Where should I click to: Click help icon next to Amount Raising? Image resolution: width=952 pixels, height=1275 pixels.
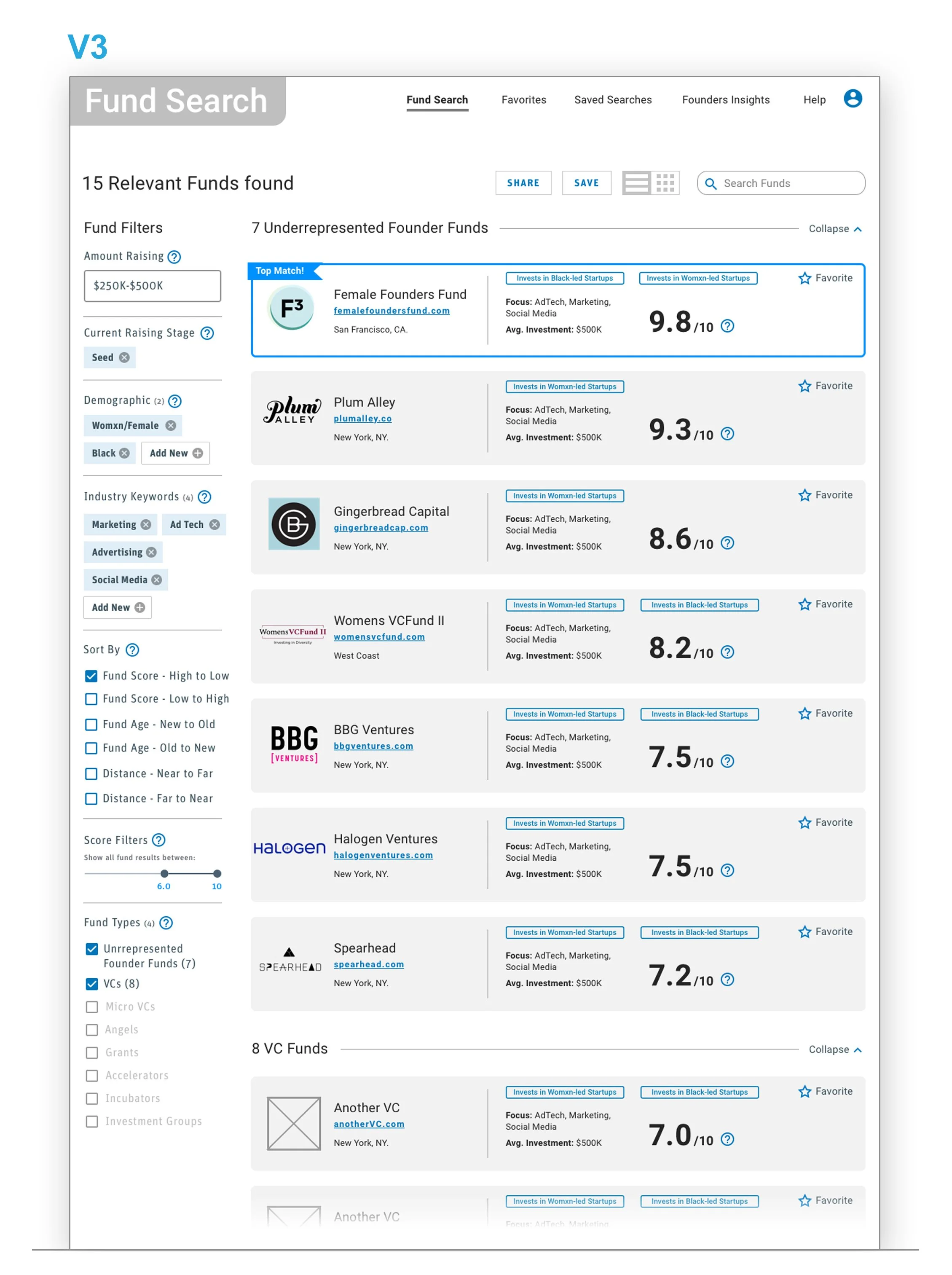[x=174, y=257]
